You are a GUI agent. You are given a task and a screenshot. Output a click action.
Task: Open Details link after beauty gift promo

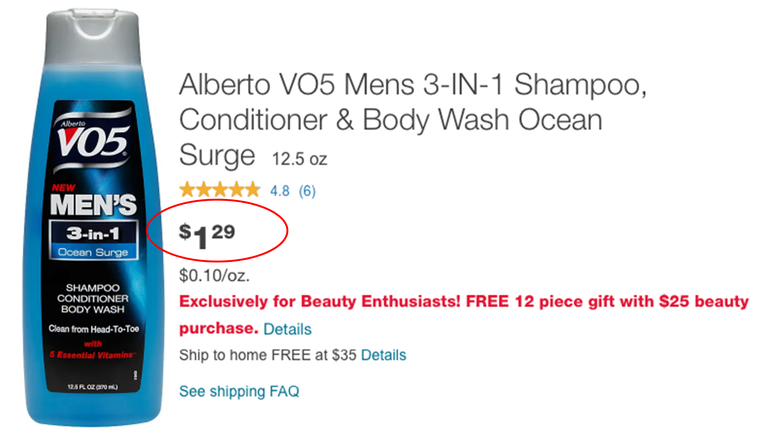(288, 329)
